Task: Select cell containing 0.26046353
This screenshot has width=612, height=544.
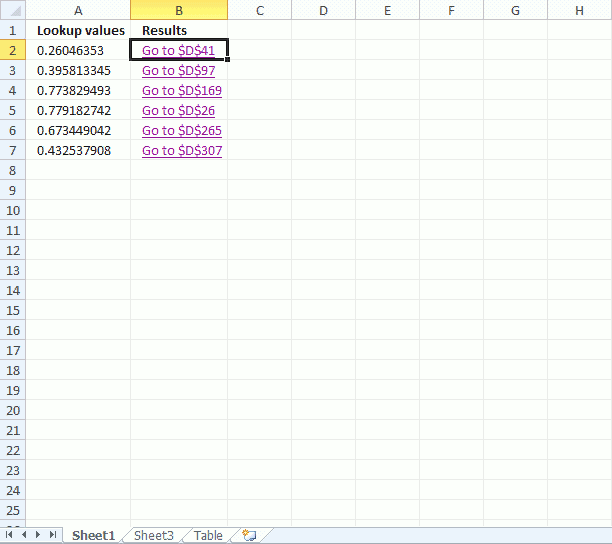Action: (78, 50)
